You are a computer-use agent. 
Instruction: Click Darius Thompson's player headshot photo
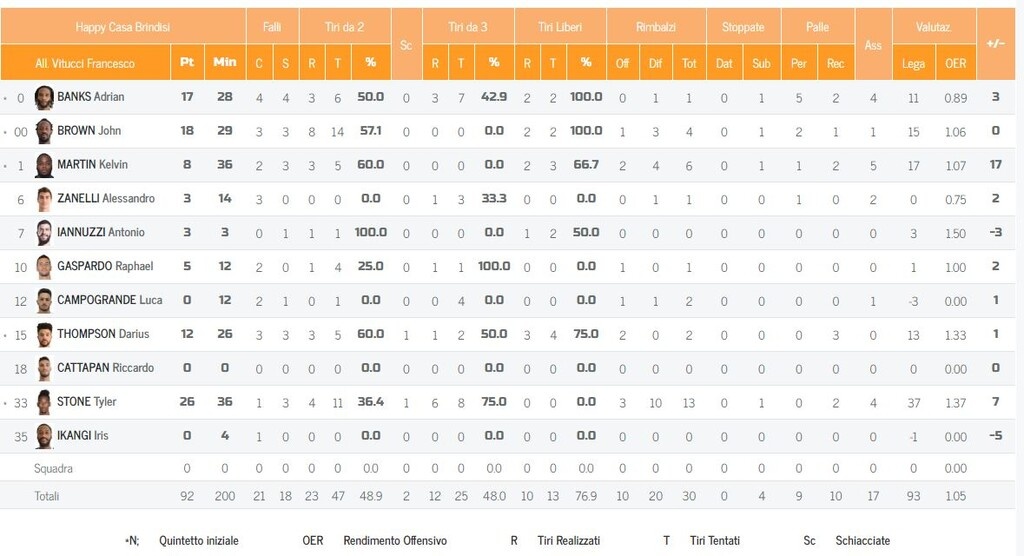click(x=44, y=335)
